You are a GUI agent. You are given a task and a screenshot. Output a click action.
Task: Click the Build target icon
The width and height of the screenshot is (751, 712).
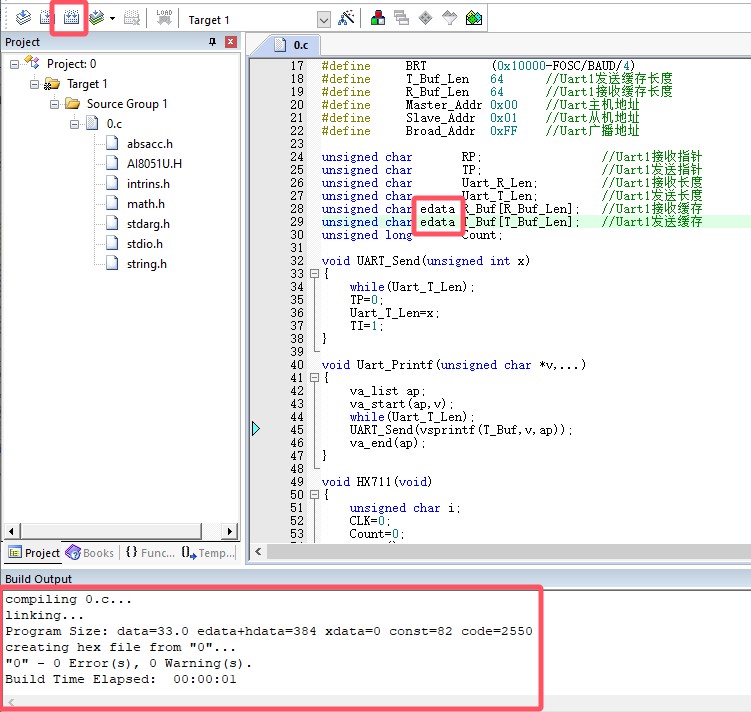pyautogui.click(x=46, y=18)
